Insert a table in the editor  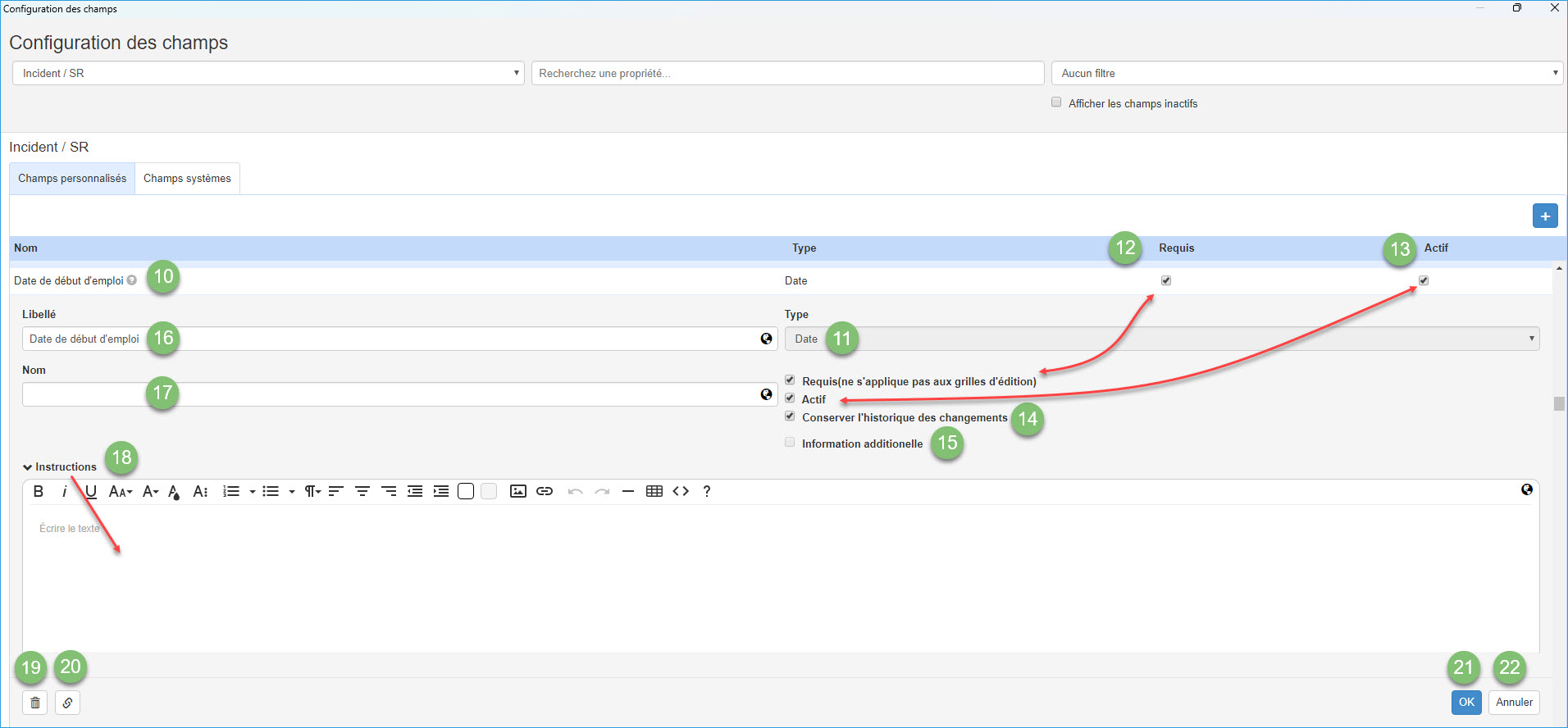654,491
